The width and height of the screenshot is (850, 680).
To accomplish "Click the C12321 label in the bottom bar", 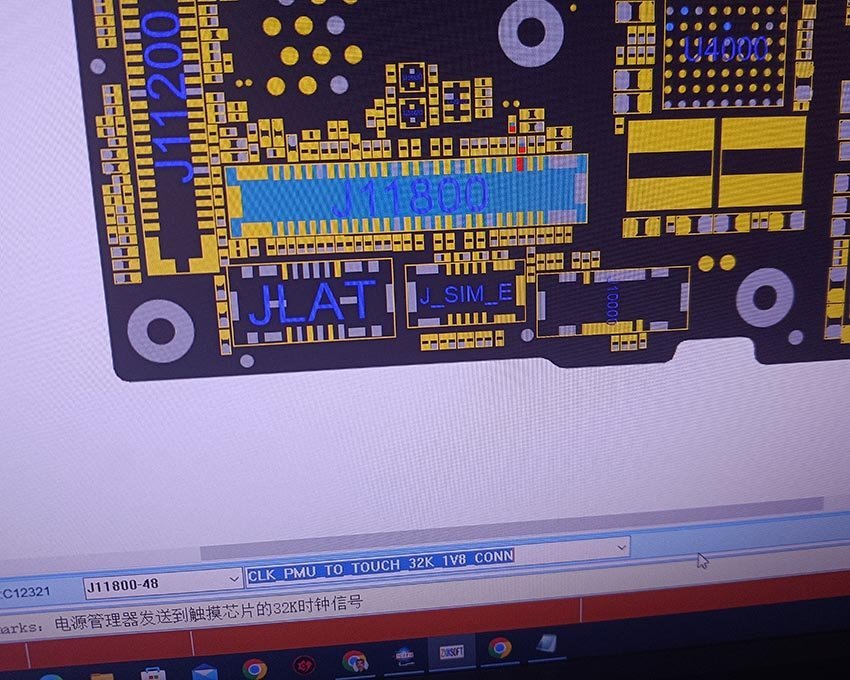I will click(x=24, y=593).
